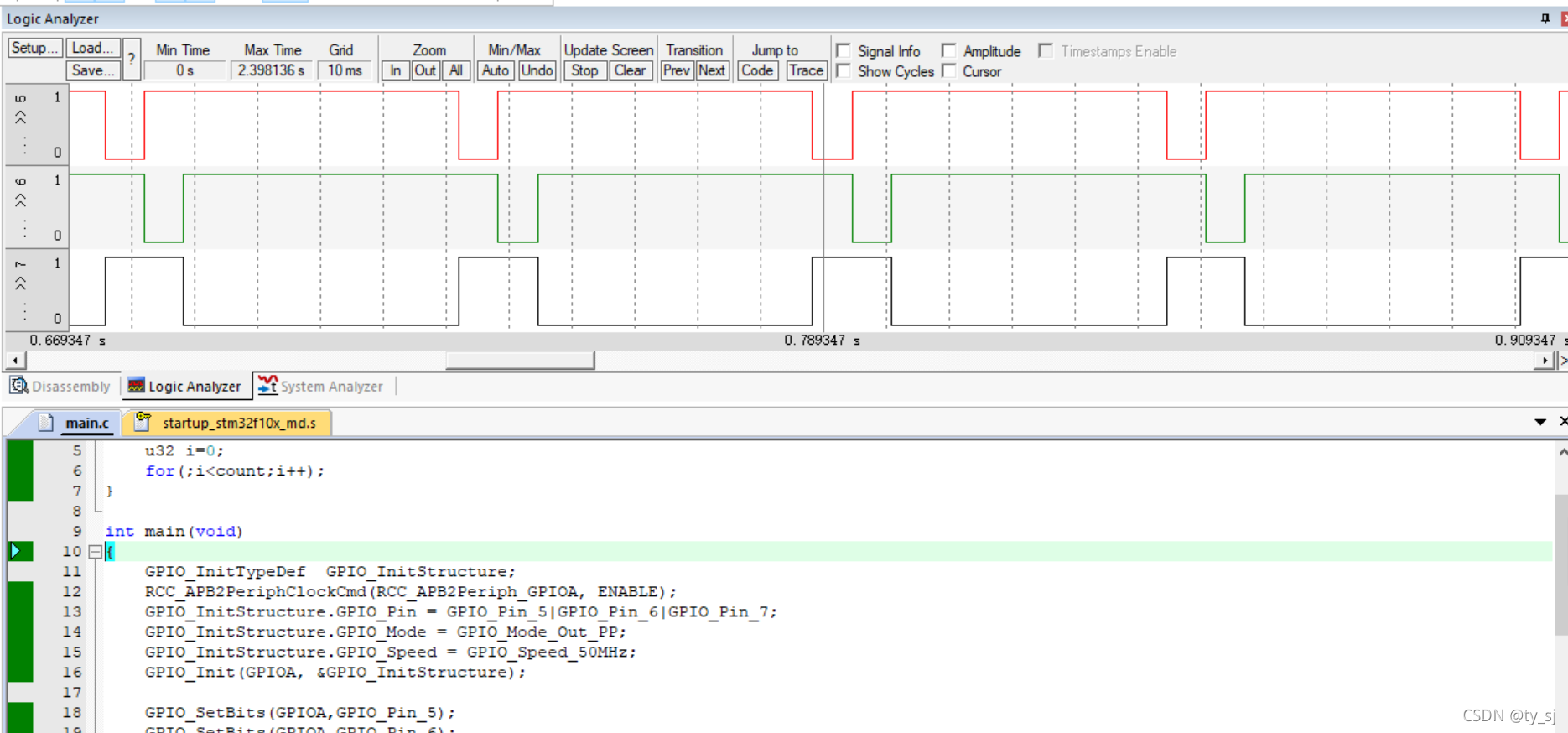The height and width of the screenshot is (733, 1568).
Task: Click line 16 GPIO_Init code line
Action: 335,673
